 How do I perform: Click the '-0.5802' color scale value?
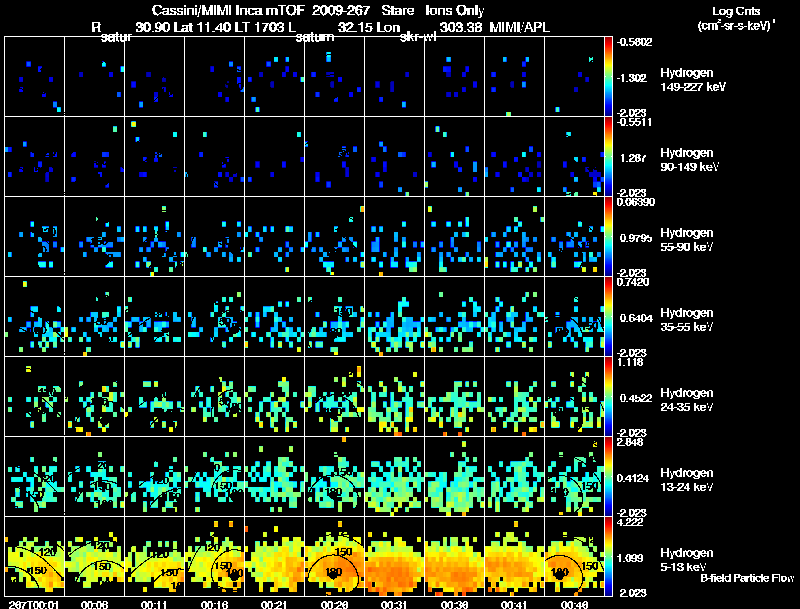click(x=634, y=42)
